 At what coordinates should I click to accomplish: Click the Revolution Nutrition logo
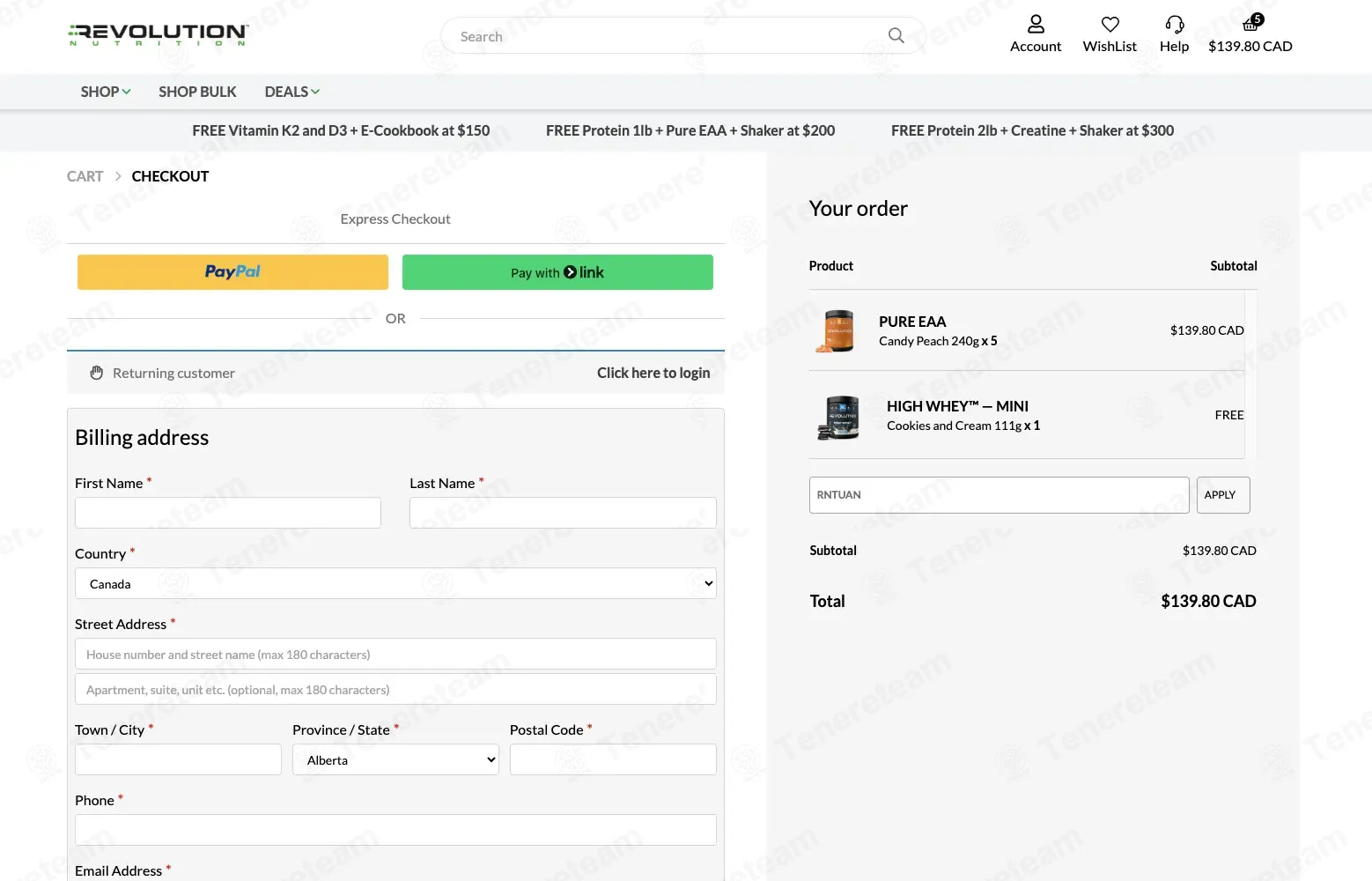(159, 35)
